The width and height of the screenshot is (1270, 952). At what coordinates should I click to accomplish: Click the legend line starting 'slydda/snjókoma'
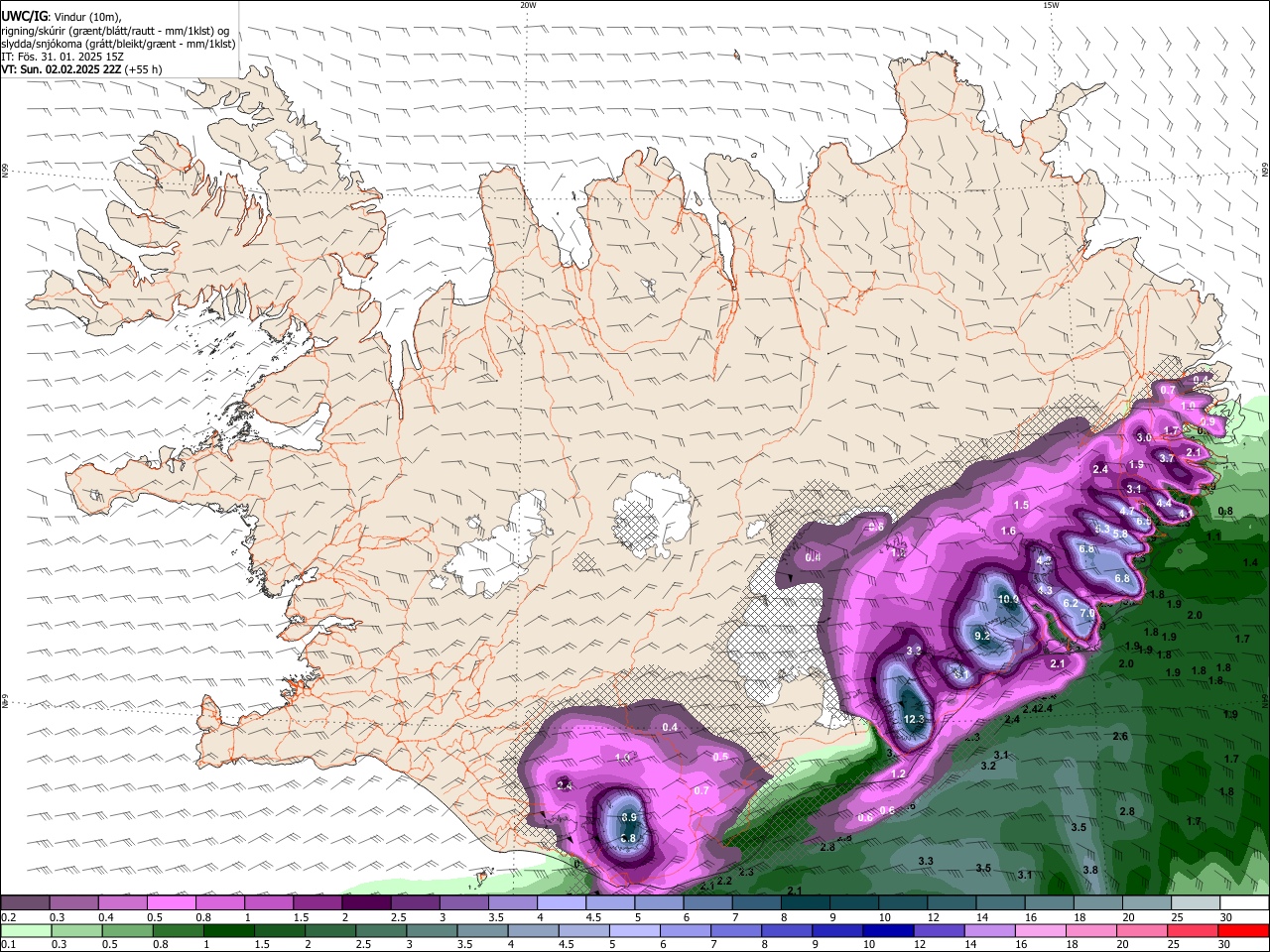click(x=118, y=44)
